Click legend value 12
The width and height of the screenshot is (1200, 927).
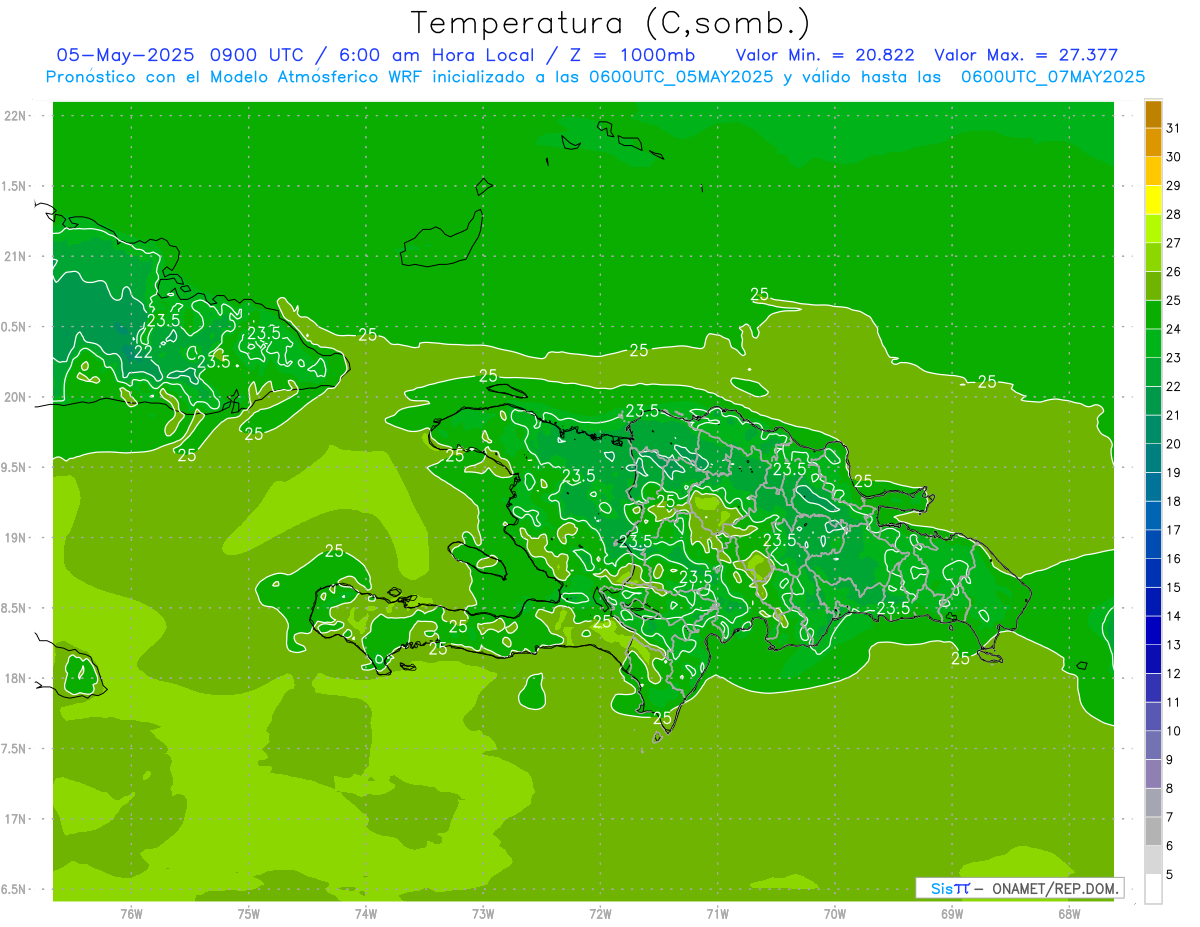tap(1173, 673)
